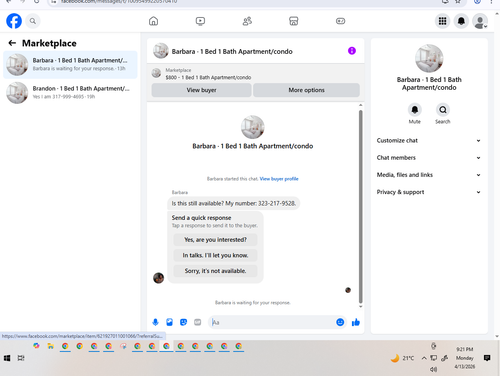500x376 pixels.
Task: Open the emoji picker in message box
Action: pyautogui.click(x=340, y=322)
